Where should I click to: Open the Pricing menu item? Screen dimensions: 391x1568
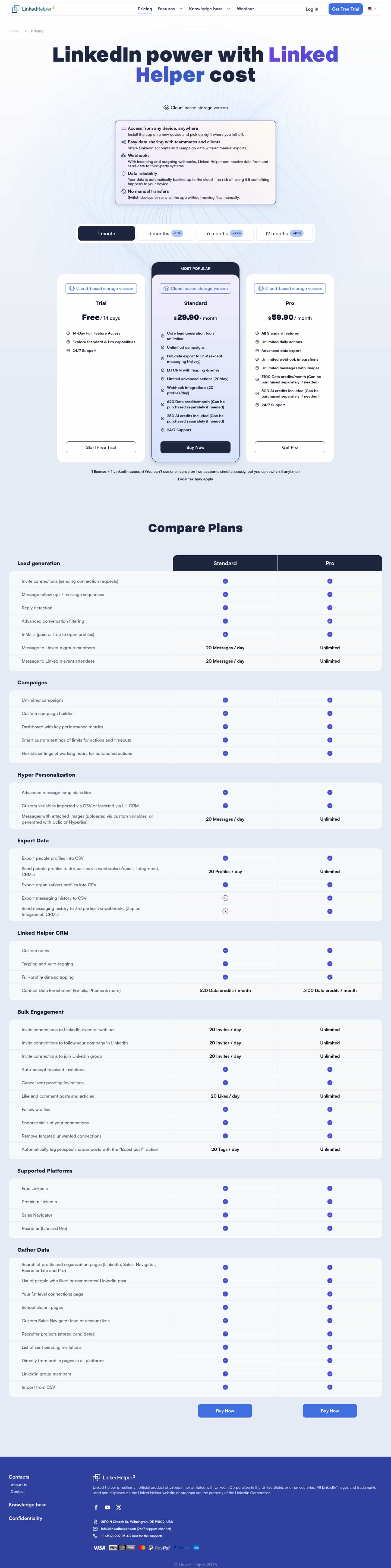click(x=145, y=9)
